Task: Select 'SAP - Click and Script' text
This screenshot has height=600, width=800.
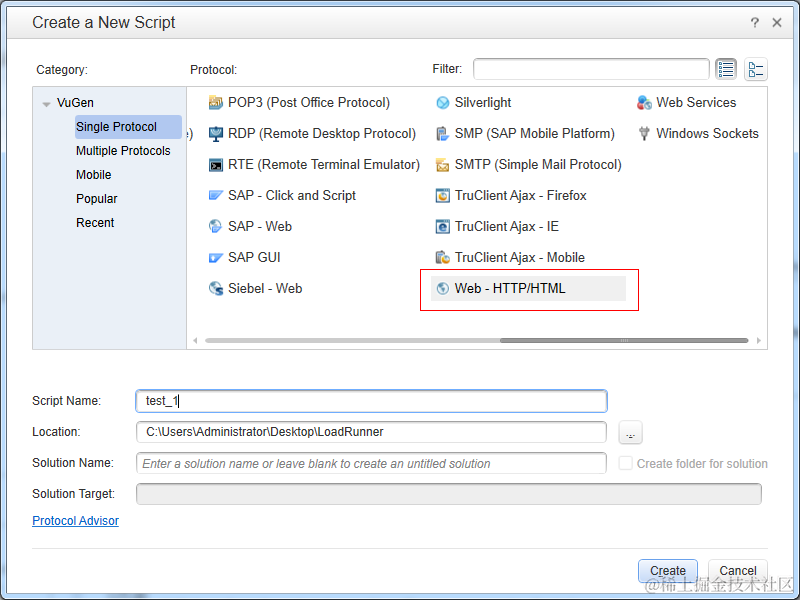Action: [x=292, y=195]
